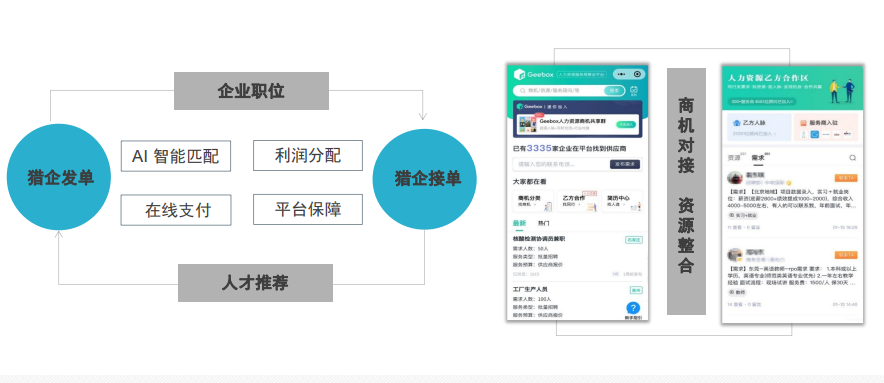Switch to the 热门 tab
This screenshot has width=884, height=383.
[x=543, y=223]
